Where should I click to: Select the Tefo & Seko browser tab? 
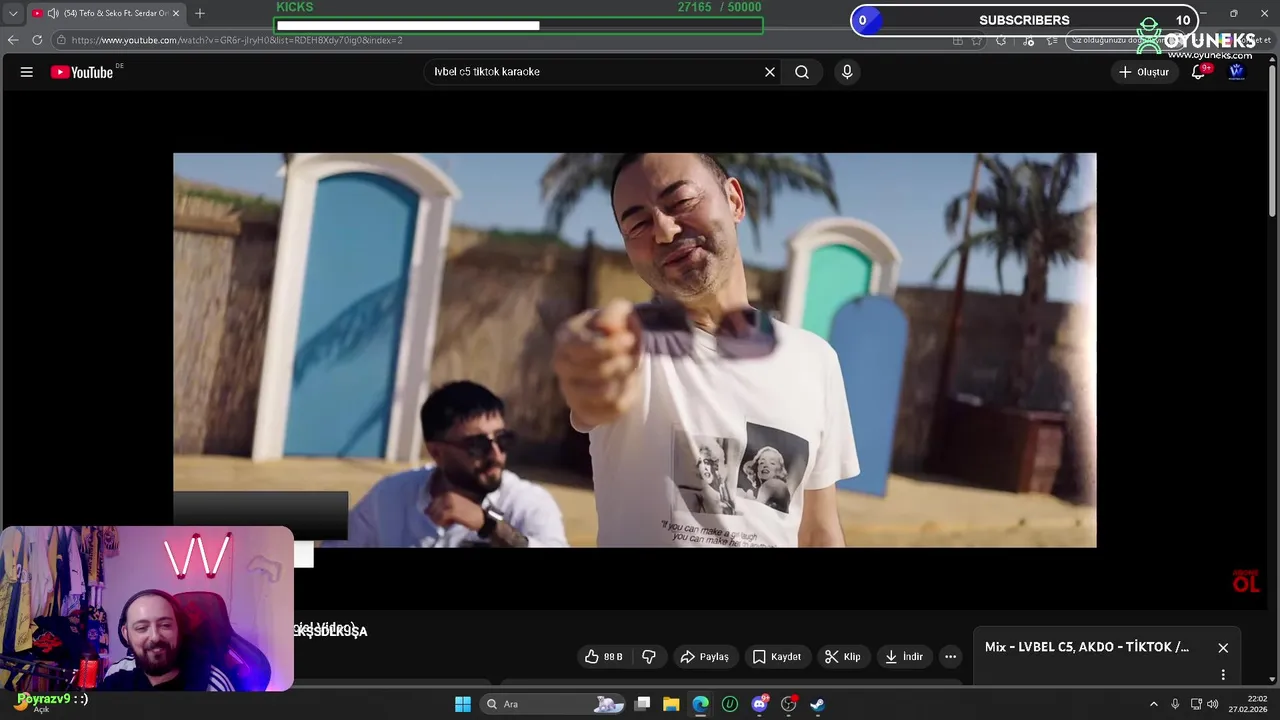pos(106,13)
